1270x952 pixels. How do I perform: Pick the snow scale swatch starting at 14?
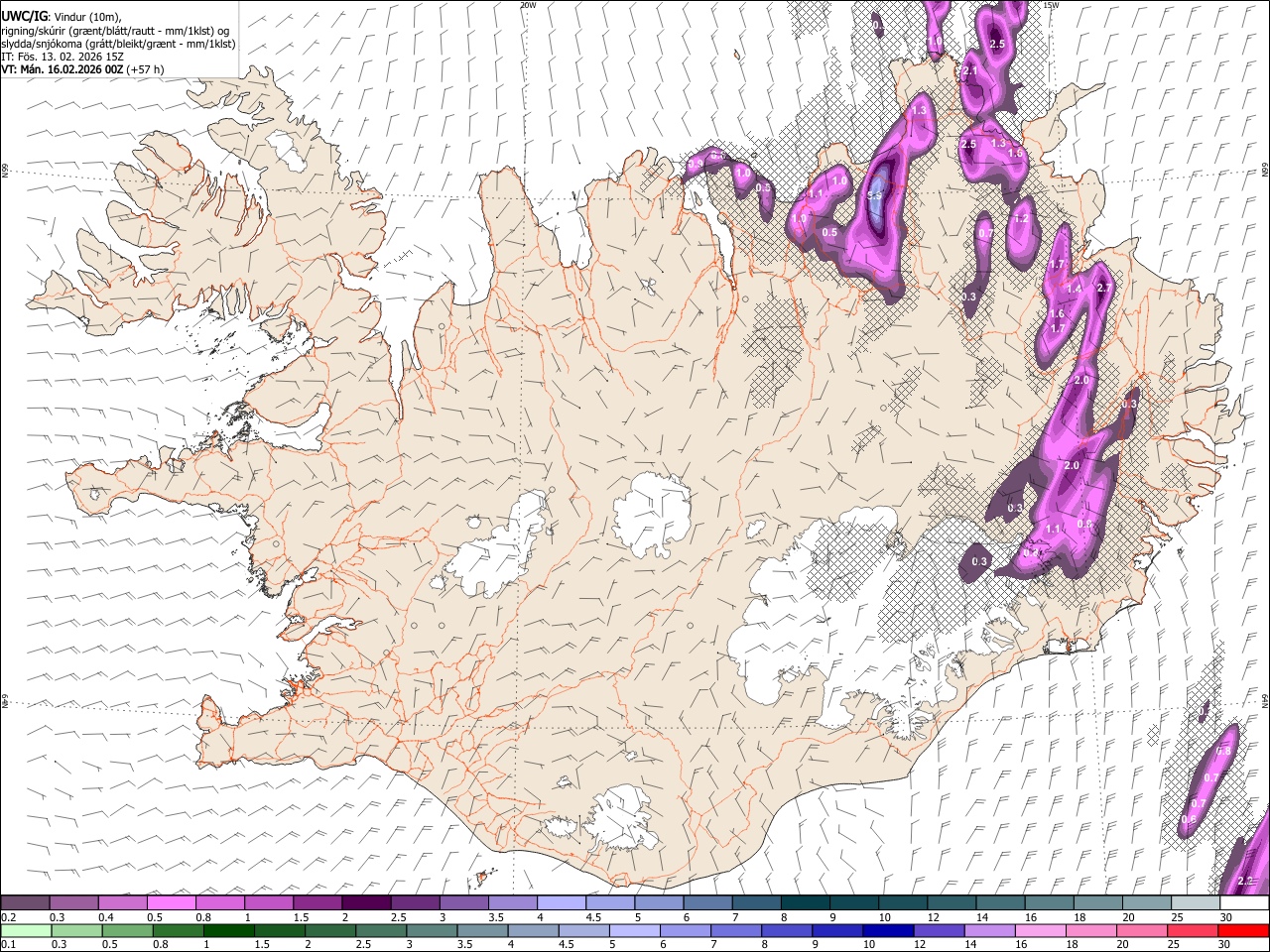click(1001, 902)
